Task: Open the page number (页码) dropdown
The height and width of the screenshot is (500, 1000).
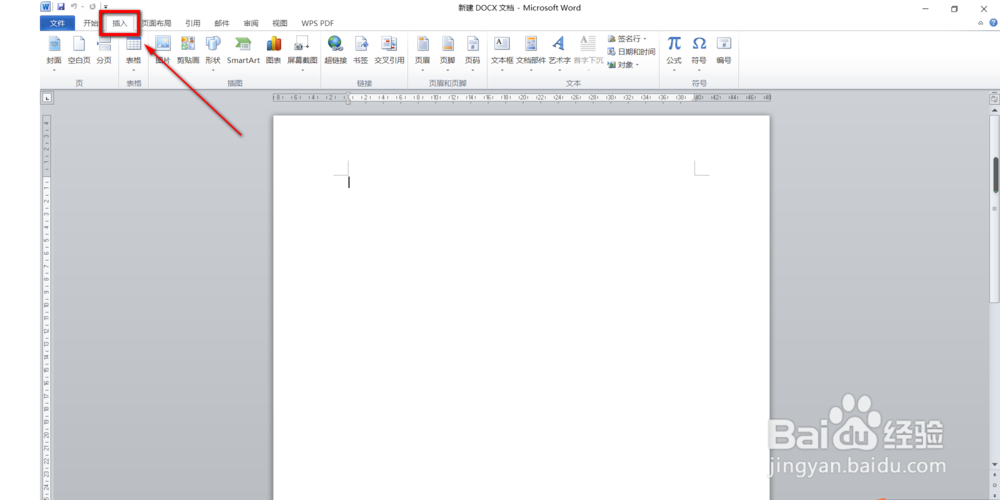Action: 473,70
